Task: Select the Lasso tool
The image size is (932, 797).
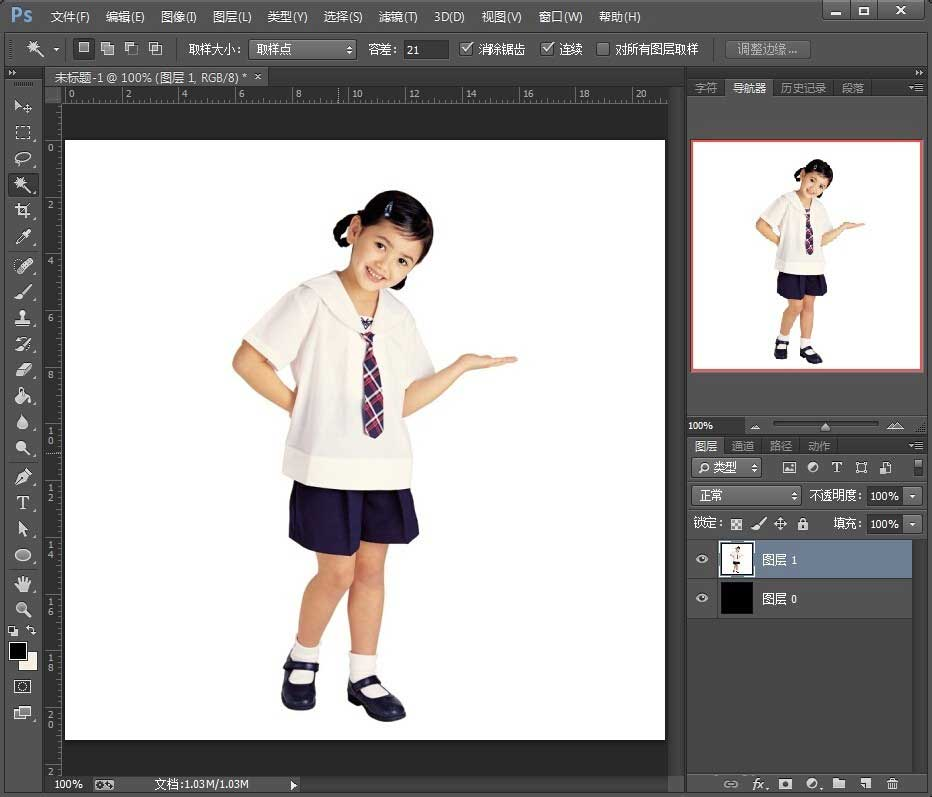Action: click(x=23, y=158)
